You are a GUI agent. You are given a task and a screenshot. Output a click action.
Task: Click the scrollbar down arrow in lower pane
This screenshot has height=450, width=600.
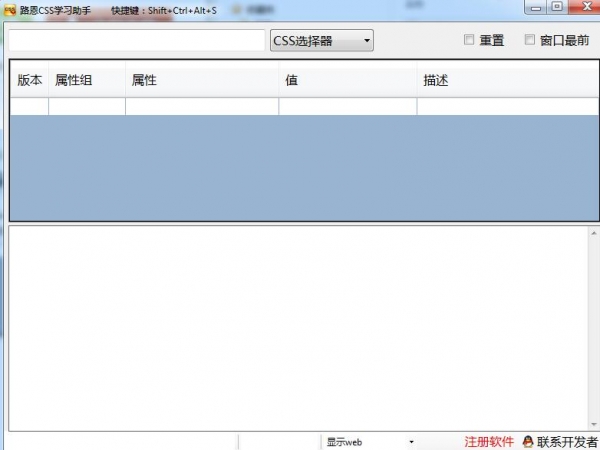coord(594,424)
